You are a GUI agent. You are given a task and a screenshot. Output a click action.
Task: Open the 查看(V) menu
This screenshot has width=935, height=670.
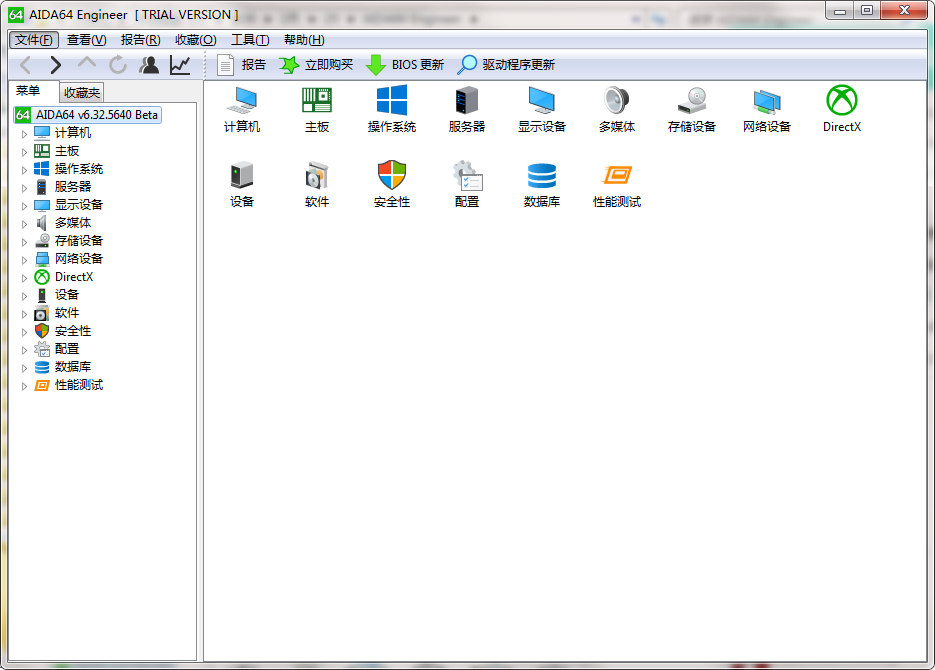[x=86, y=40]
